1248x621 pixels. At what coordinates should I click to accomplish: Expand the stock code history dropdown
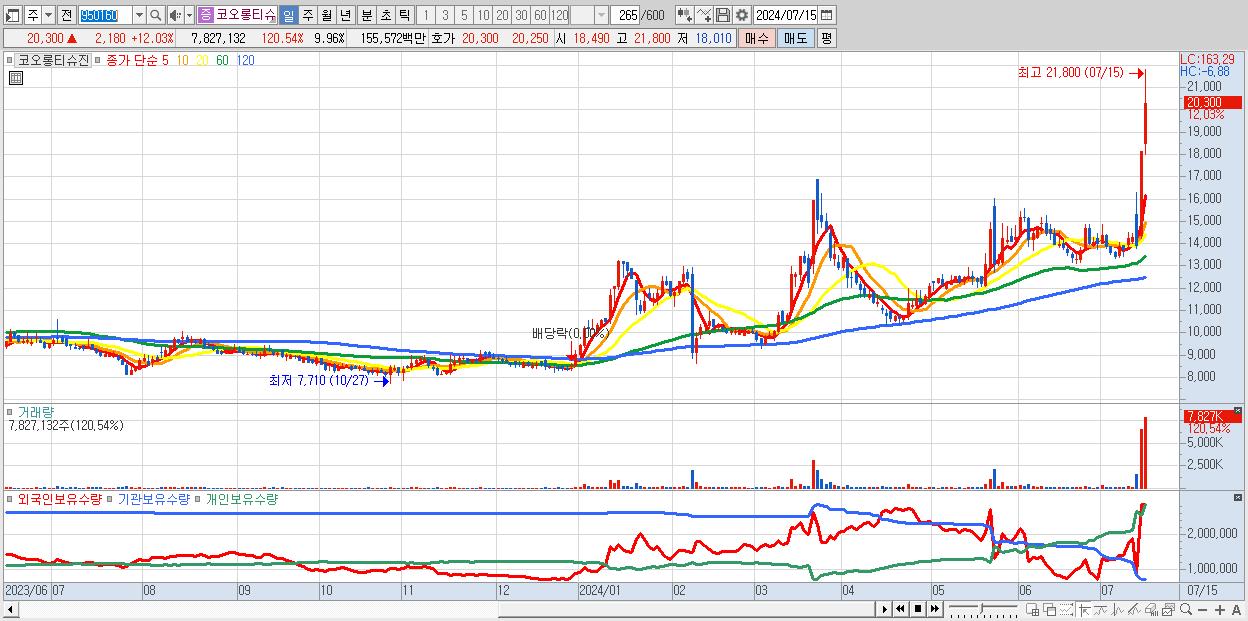[140, 15]
